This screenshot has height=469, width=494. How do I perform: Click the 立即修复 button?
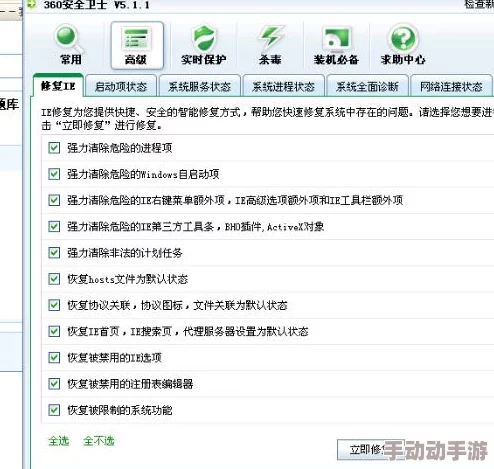370,450
